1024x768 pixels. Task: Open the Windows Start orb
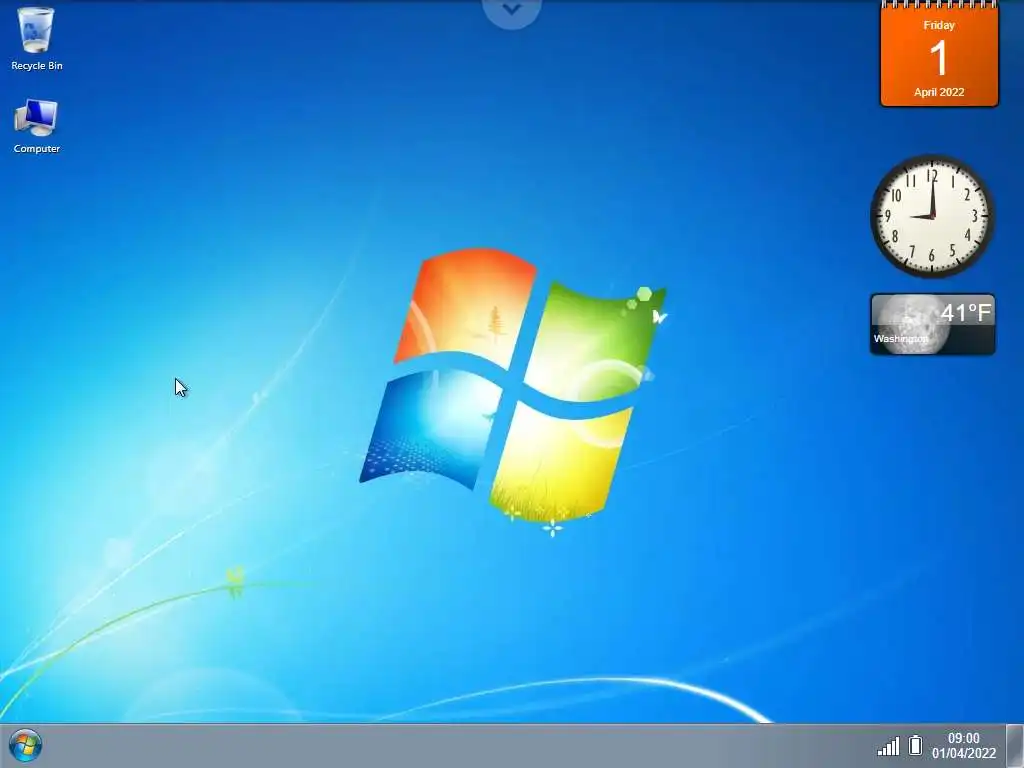click(25, 746)
